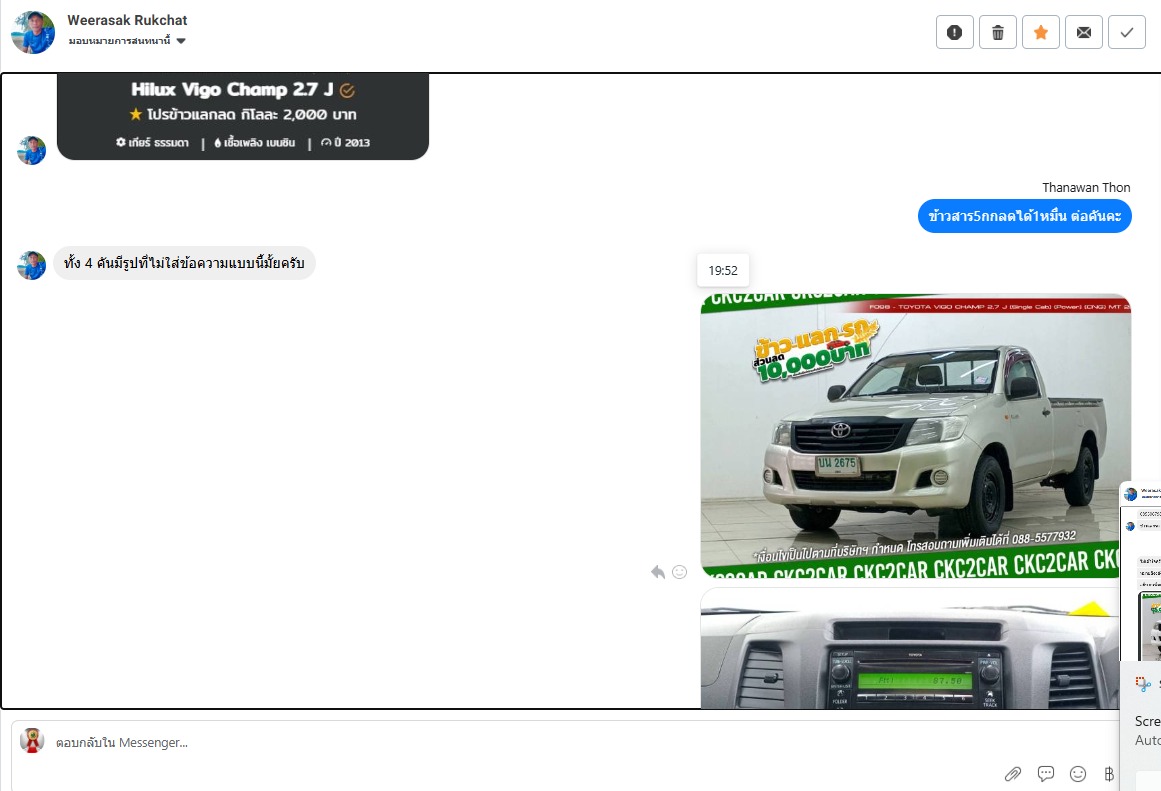
Task: Select the blue message bubble from Thanawan Thon
Action: pyautogui.click(x=1025, y=216)
